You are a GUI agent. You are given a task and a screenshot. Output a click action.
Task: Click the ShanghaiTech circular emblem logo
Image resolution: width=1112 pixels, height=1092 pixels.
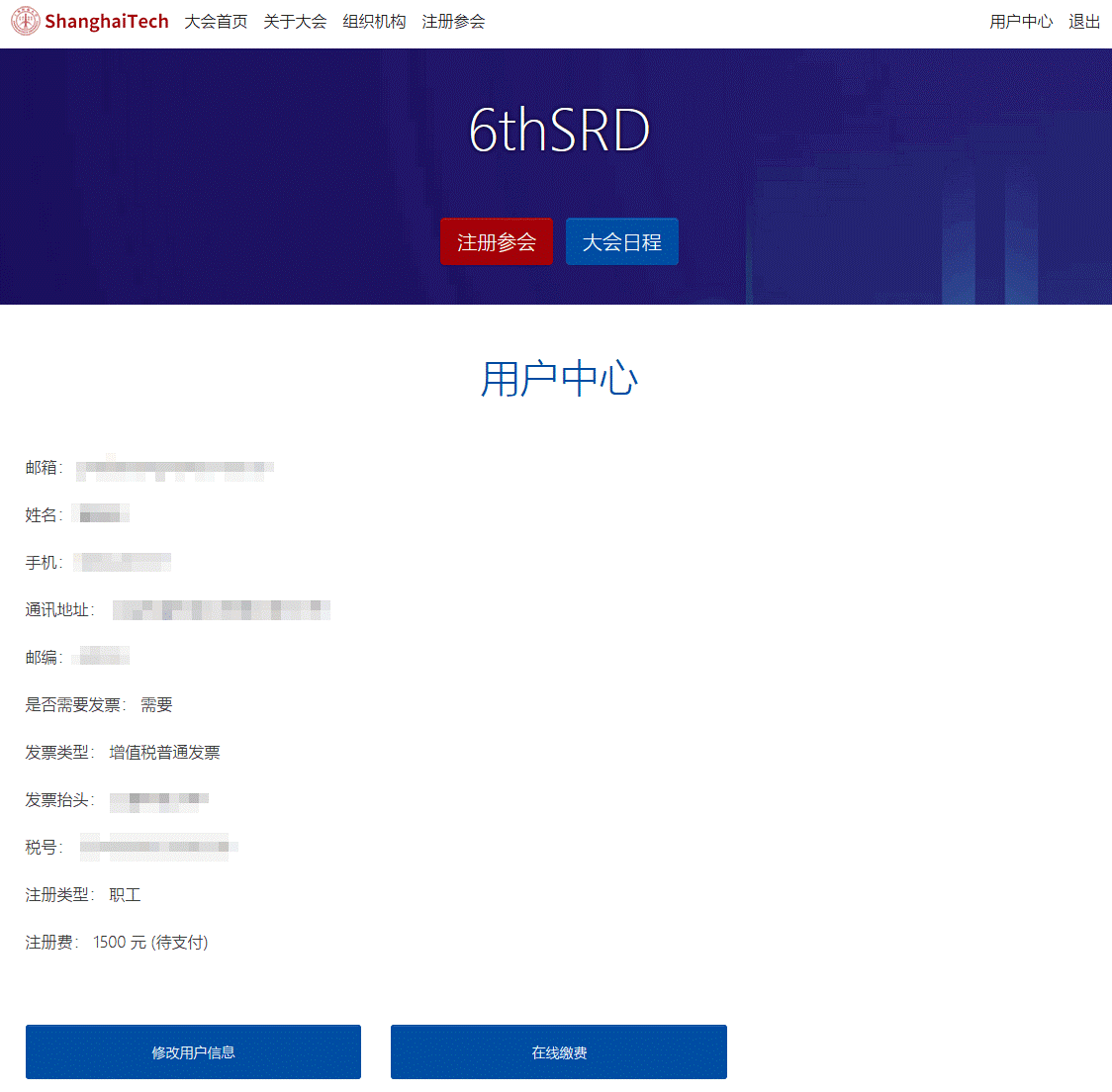pyautogui.click(x=25, y=22)
